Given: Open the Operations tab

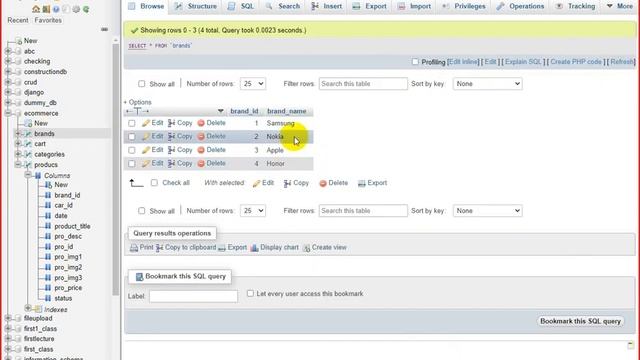Looking at the screenshot, I should pyautogui.click(x=520, y=6).
